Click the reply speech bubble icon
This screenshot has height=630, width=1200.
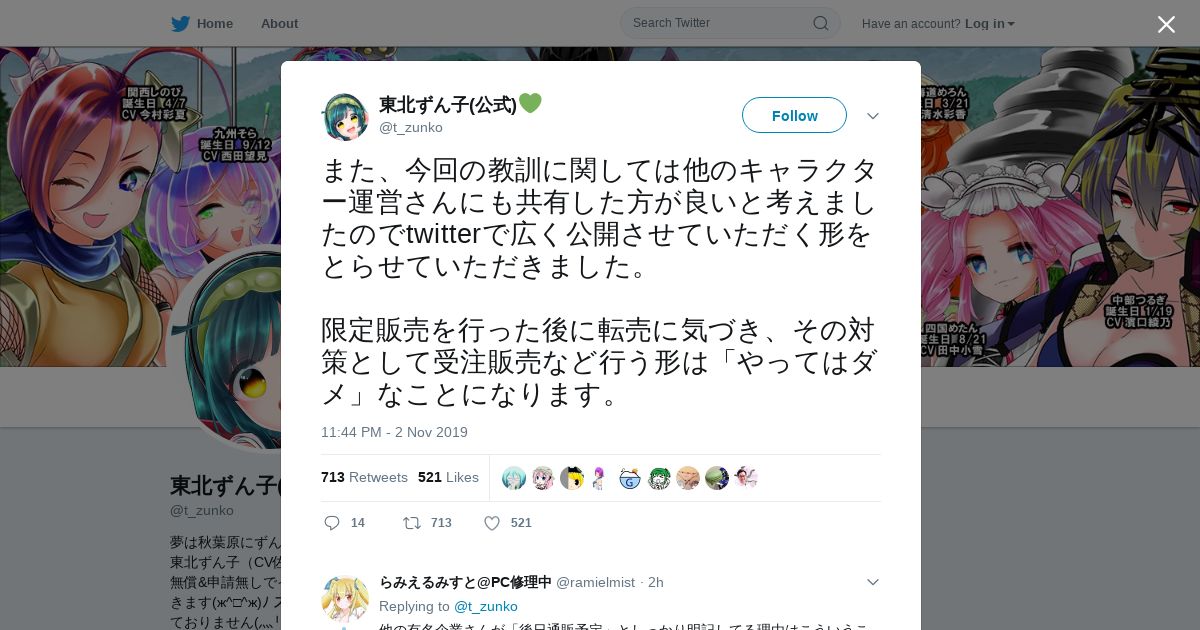click(x=332, y=523)
